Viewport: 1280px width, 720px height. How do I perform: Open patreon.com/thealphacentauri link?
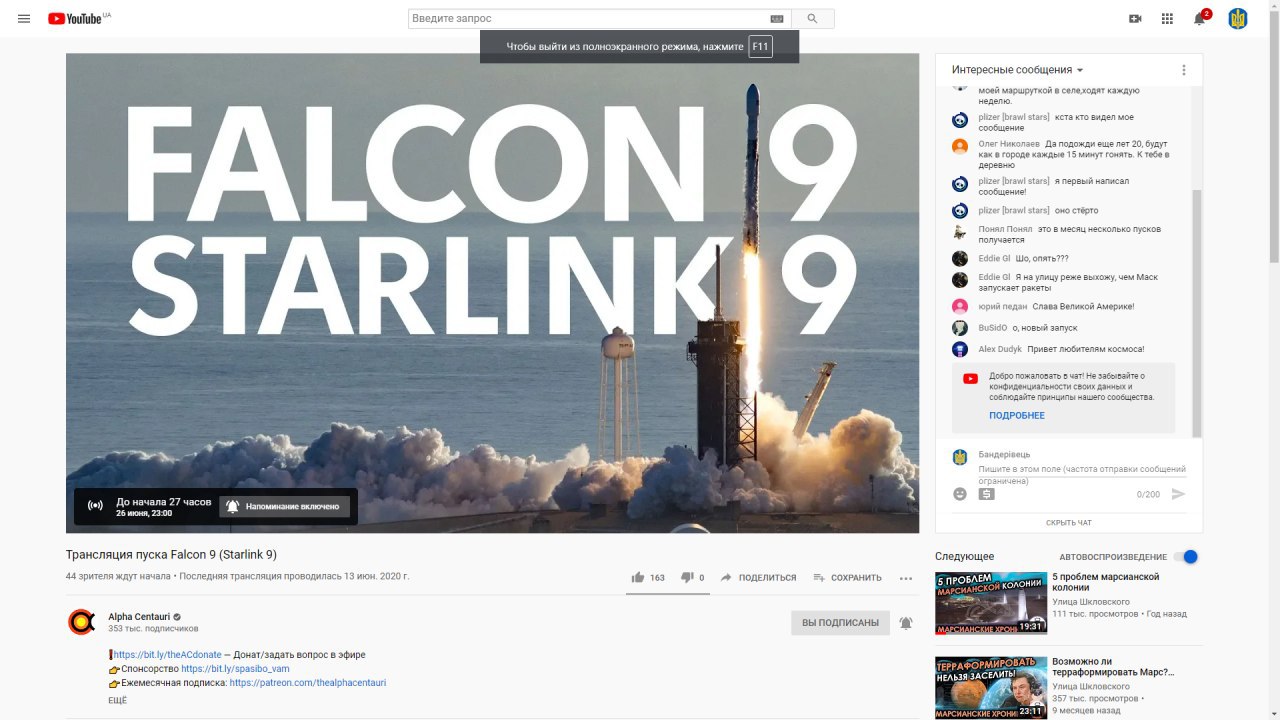(308, 682)
